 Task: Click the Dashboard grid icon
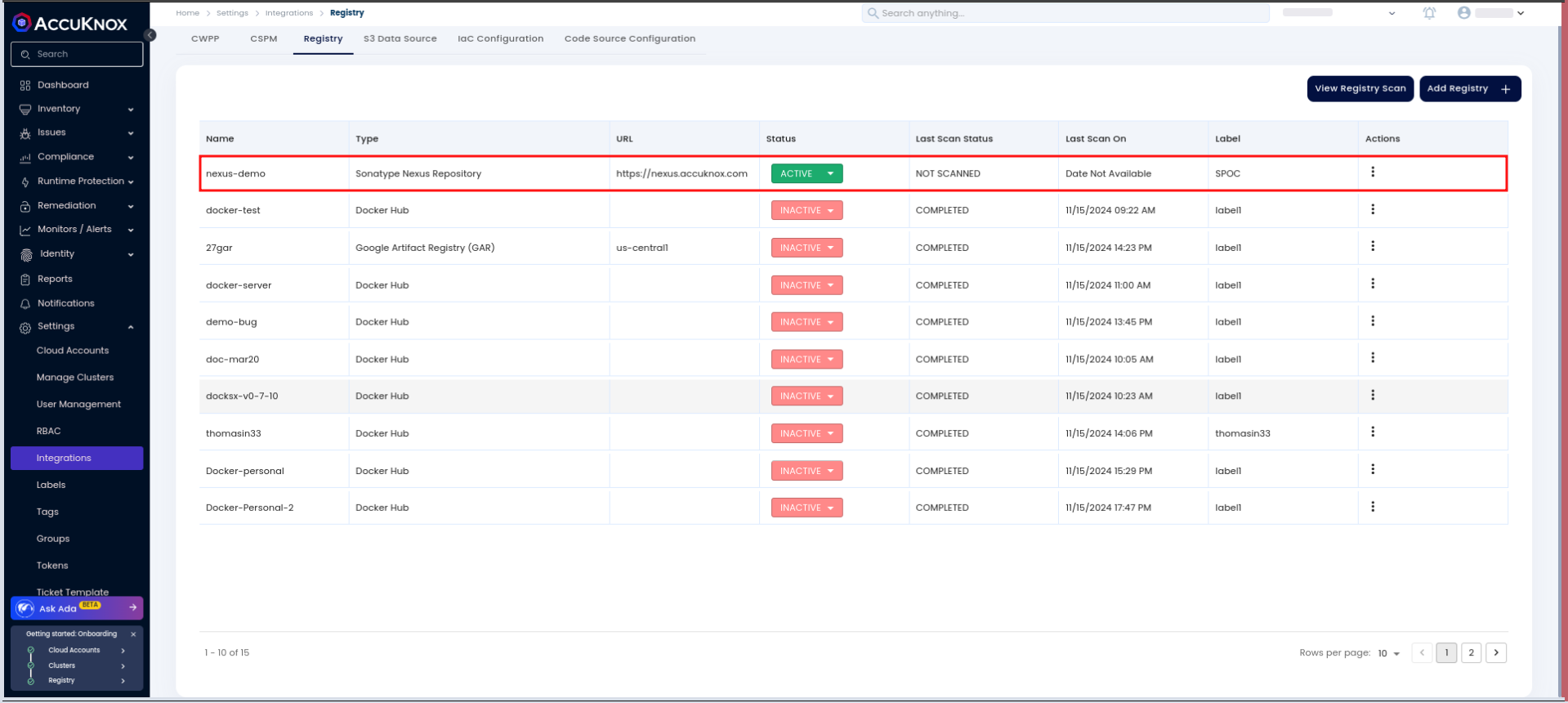[25, 85]
